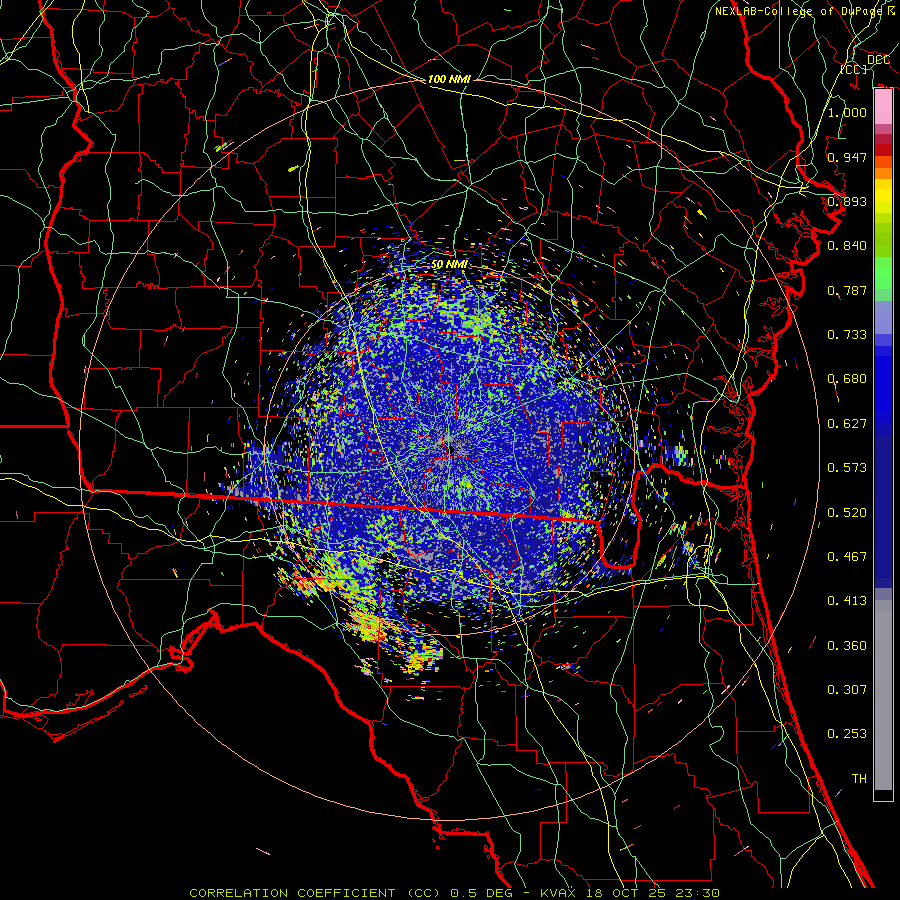900x900 pixels.
Task: Click the dark red color bar segment
Action: pyautogui.click(x=883, y=149)
